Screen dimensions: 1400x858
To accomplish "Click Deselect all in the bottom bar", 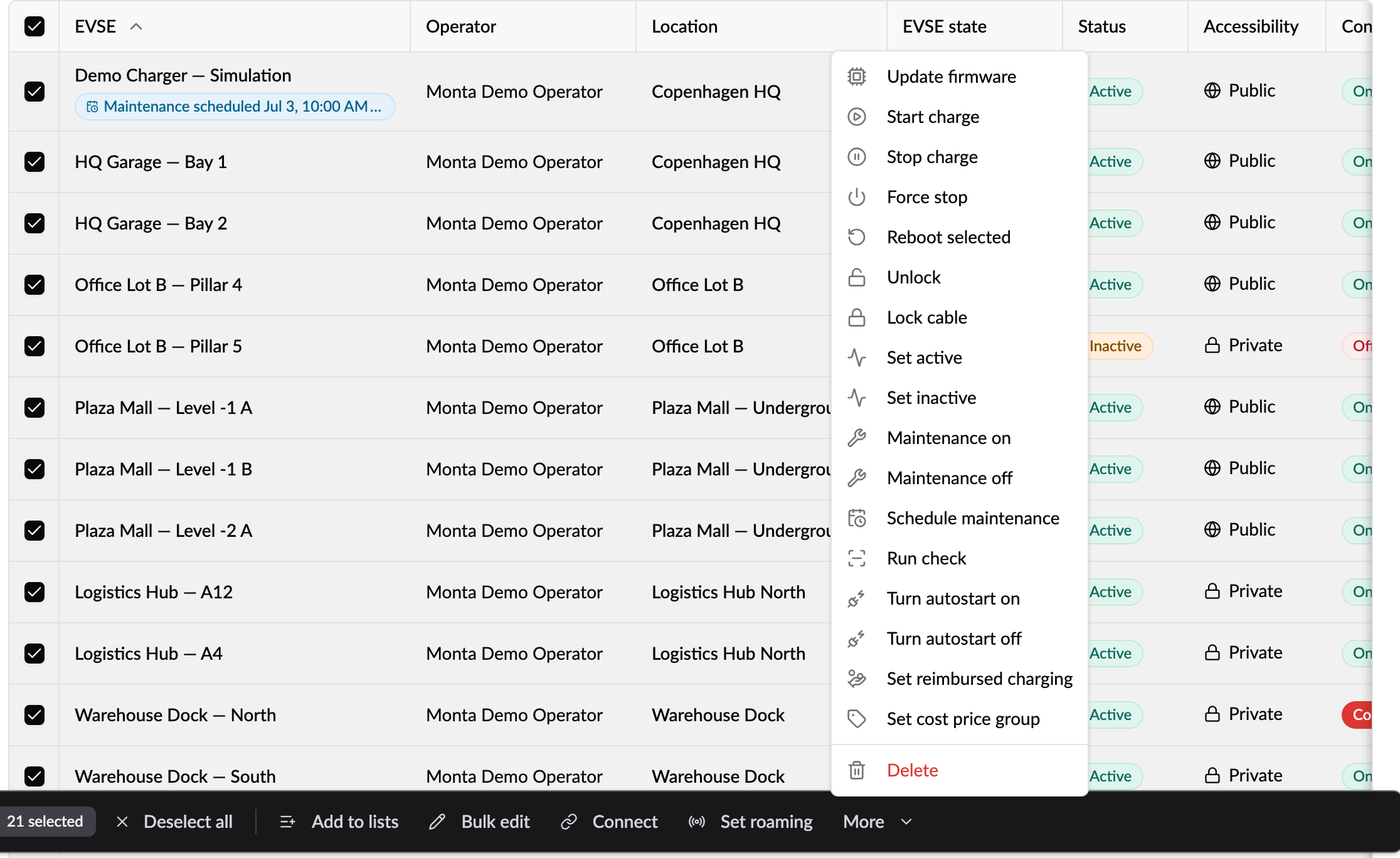I will [x=174, y=822].
